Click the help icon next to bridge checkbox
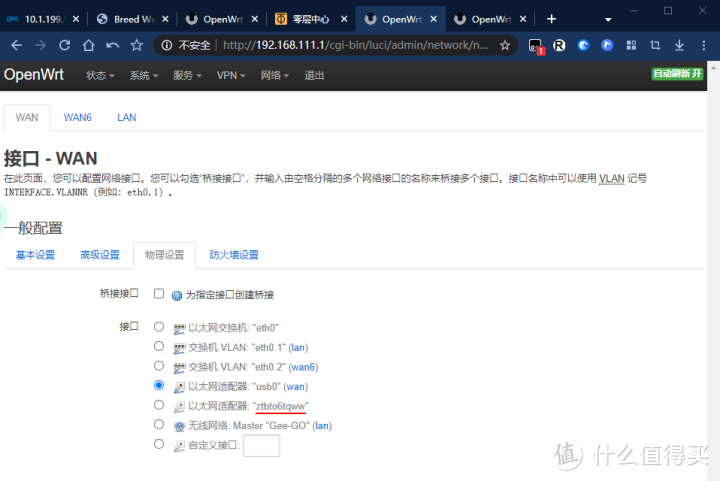The height and width of the screenshot is (481, 720). pyautogui.click(x=177, y=296)
